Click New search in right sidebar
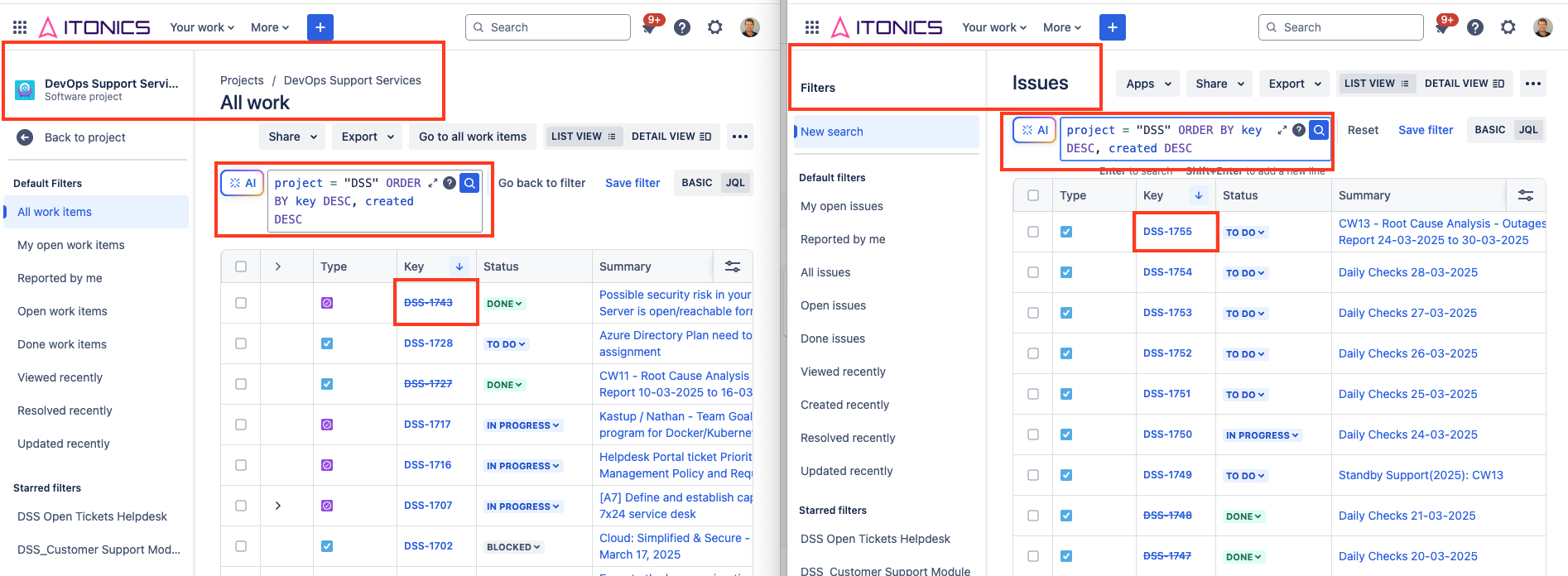 (x=887, y=132)
